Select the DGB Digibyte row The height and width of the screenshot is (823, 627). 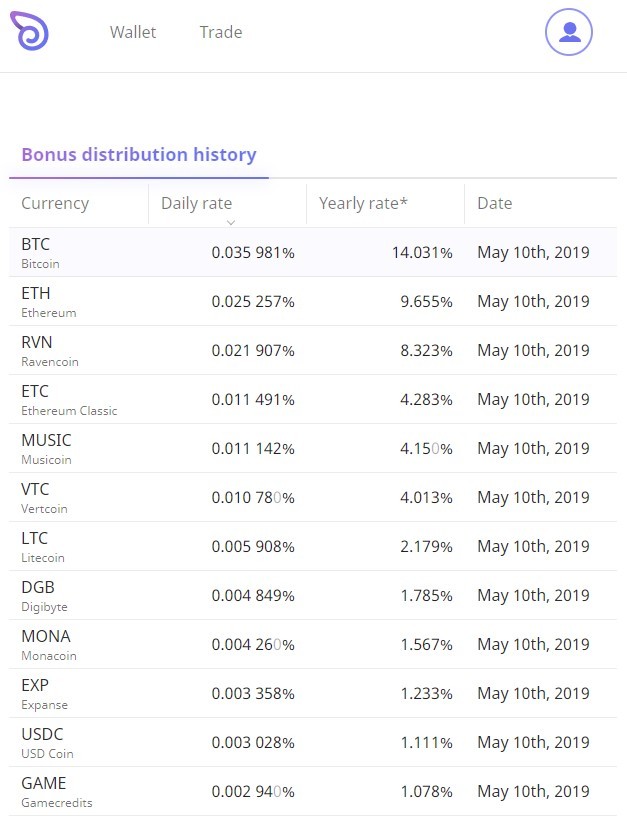313,595
